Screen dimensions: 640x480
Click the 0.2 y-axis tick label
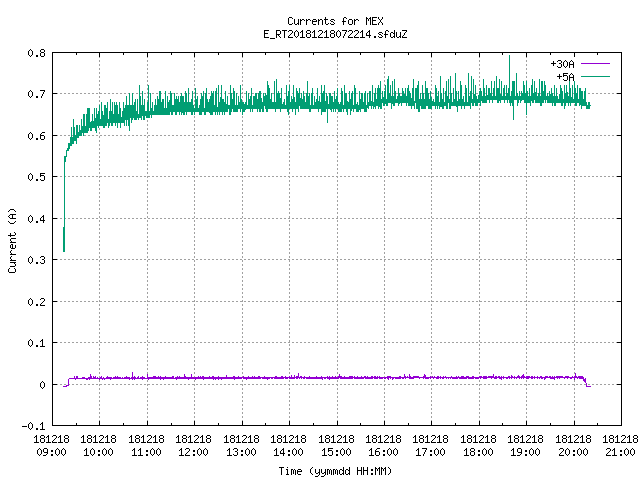36,302
